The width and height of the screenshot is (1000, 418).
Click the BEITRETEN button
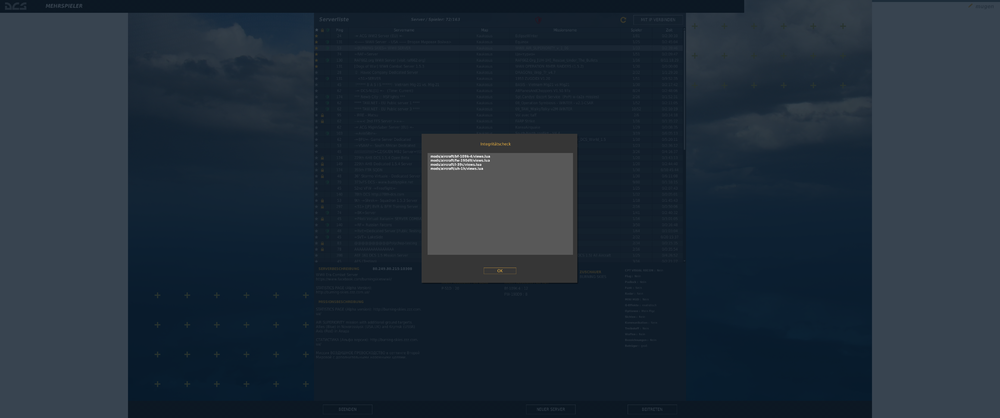(652, 409)
